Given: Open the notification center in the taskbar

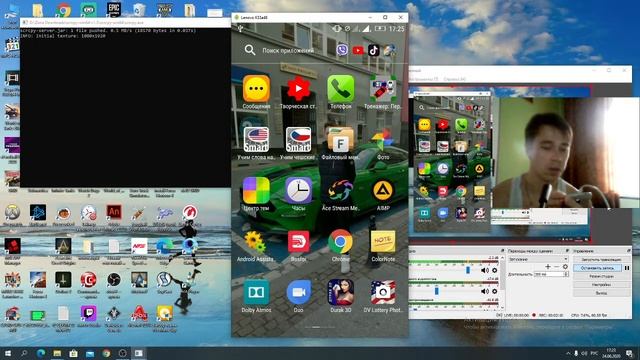Looking at the screenshot, I should coord(630,353).
